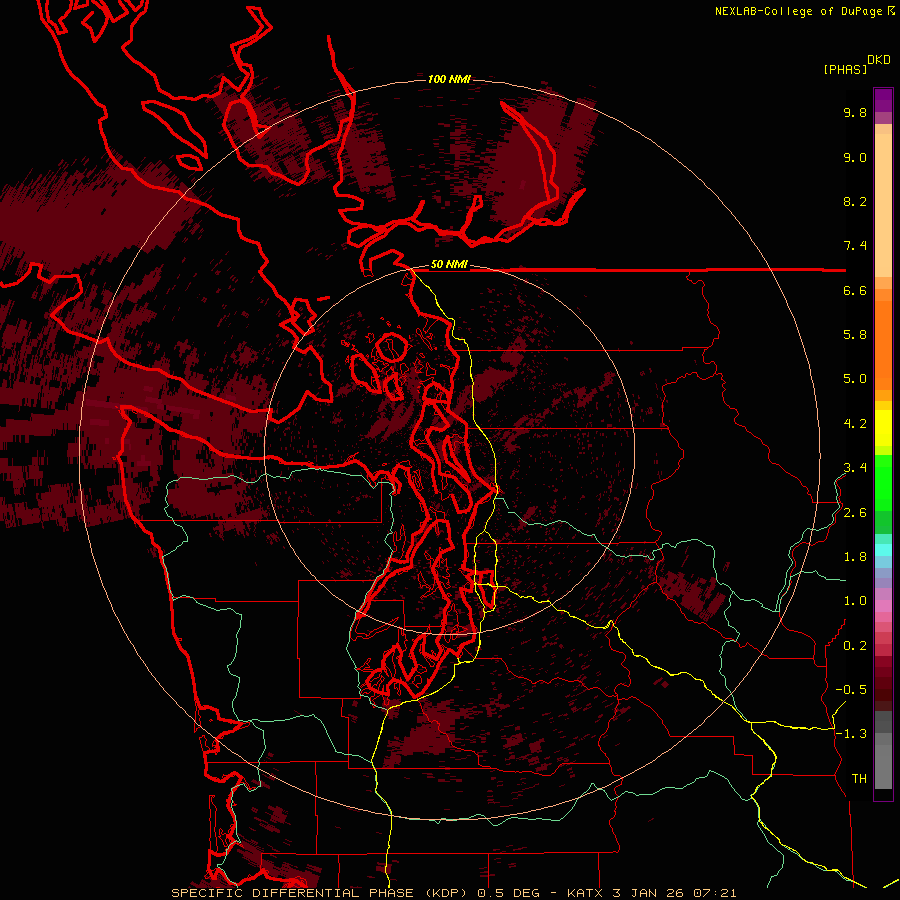Click the -1.3 legend value

point(851,734)
